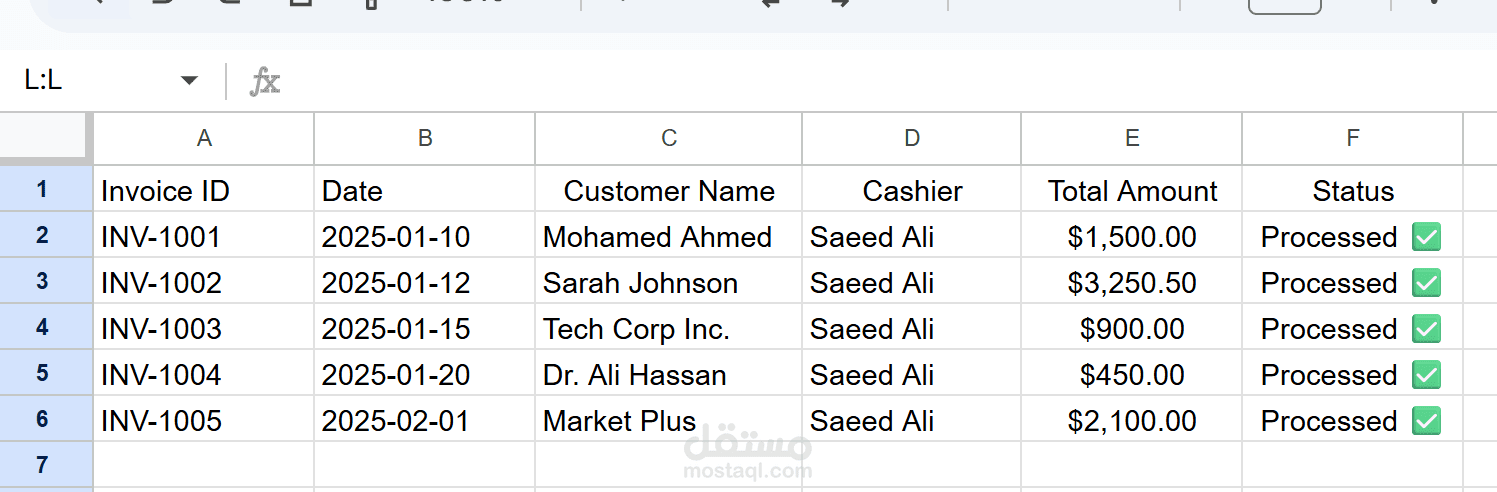The width and height of the screenshot is (1497, 492).
Task: Select the Sarah Johnson cell
Action: [x=668, y=283]
